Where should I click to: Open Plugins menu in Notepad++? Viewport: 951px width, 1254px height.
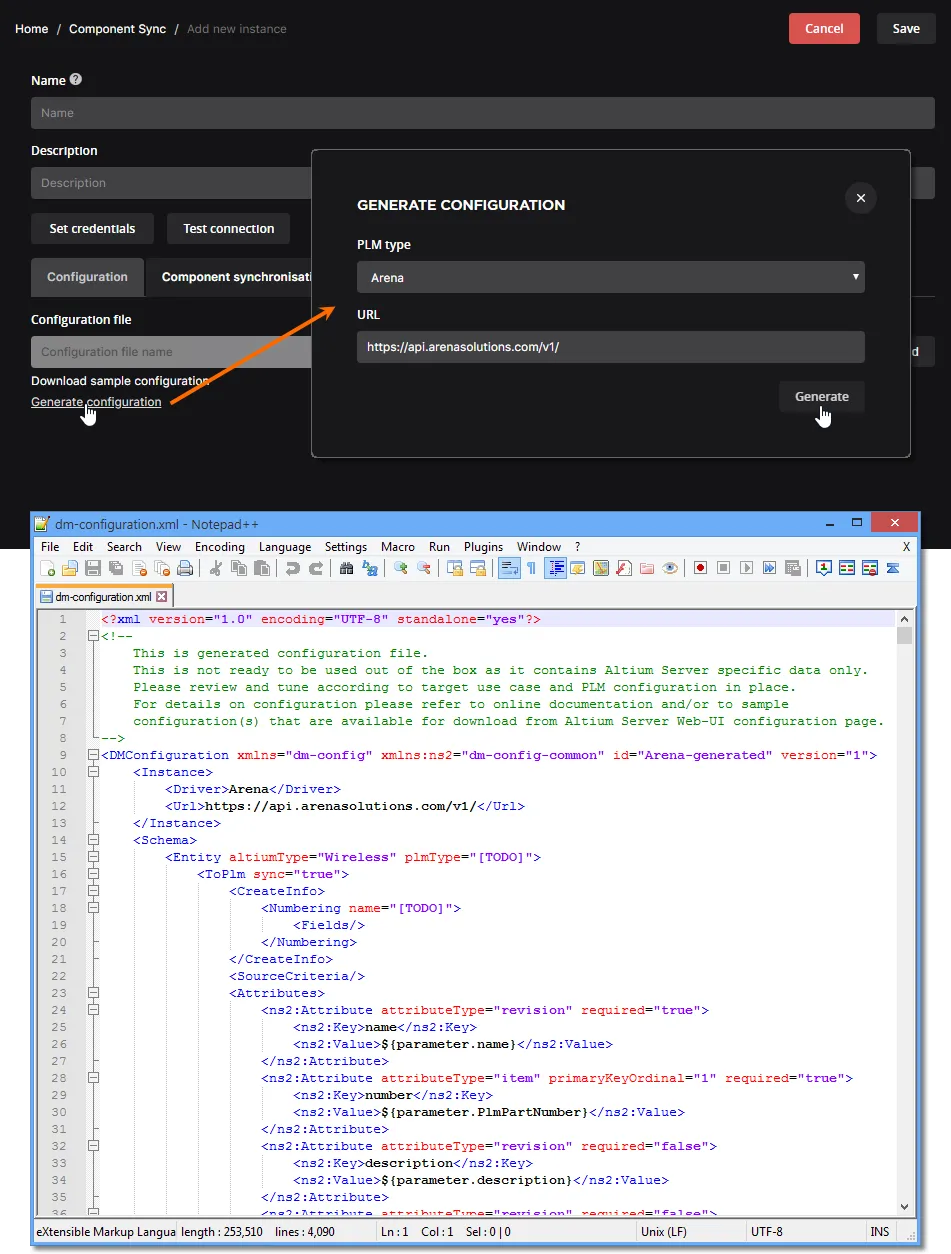tap(484, 547)
